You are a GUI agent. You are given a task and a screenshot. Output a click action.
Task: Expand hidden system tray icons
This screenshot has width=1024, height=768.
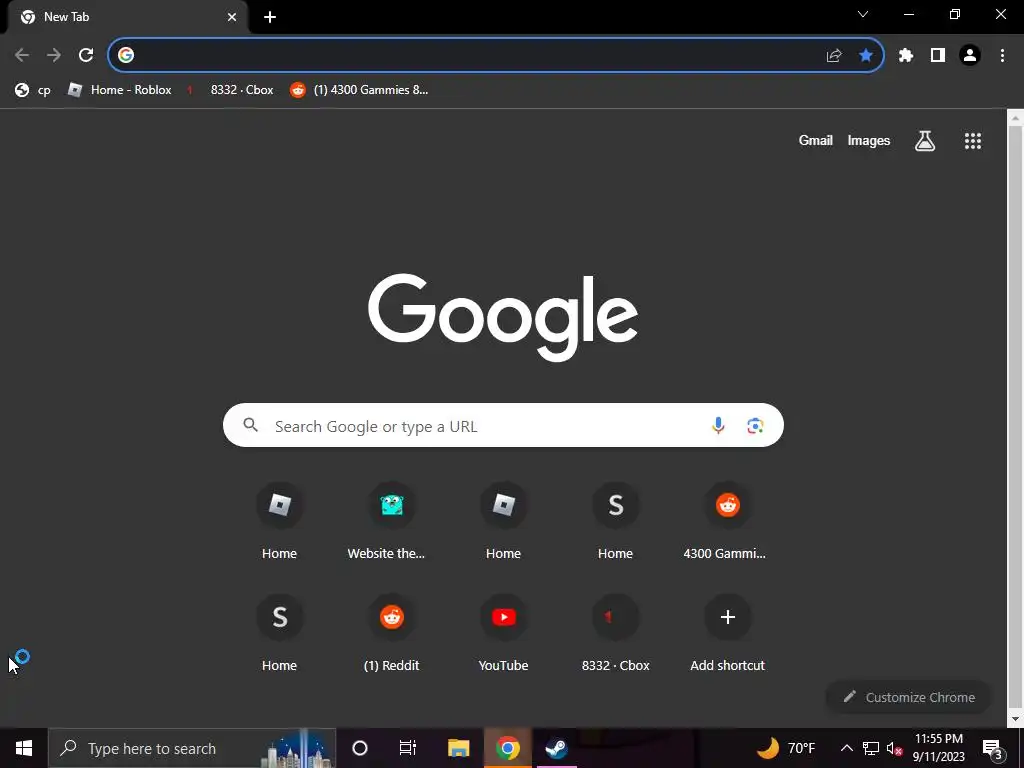click(846, 748)
